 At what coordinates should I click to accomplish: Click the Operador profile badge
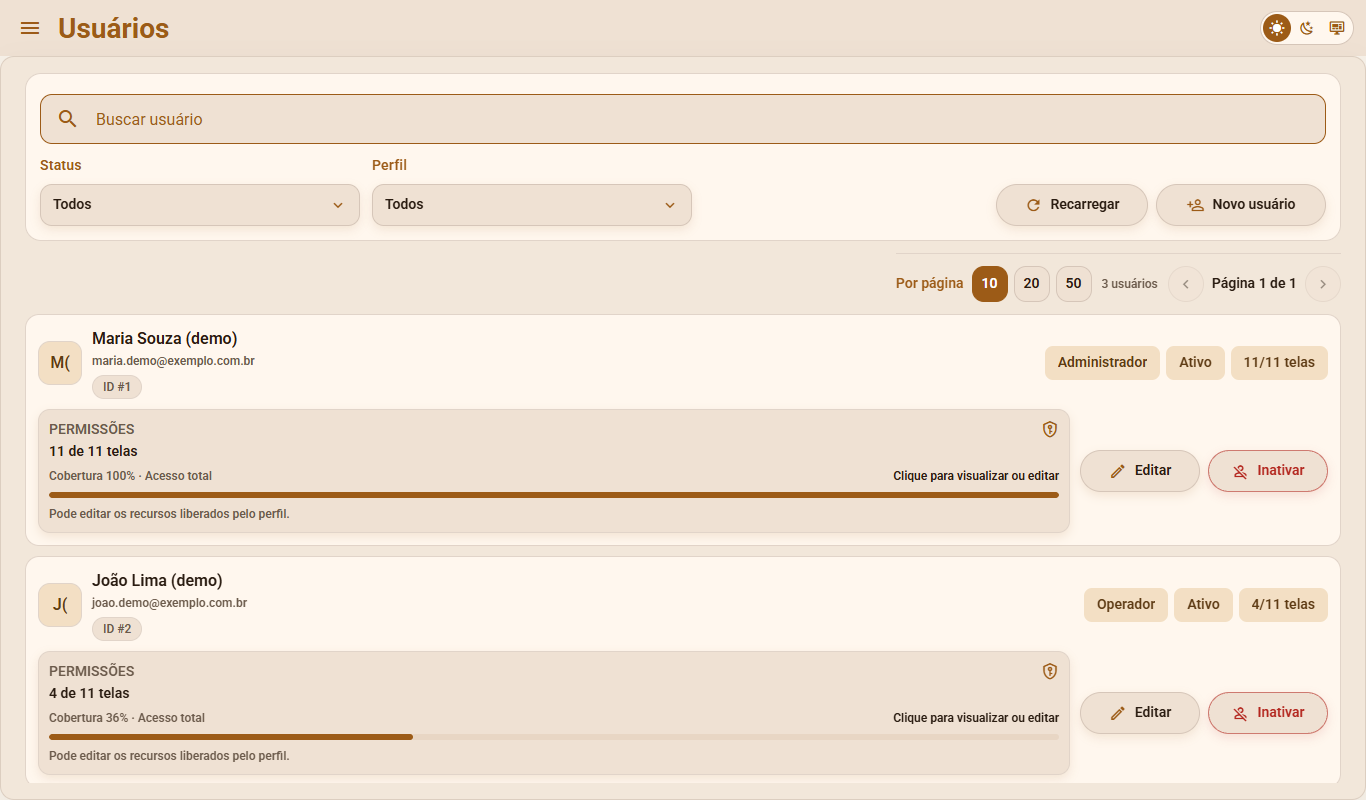pyautogui.click(x=1126, y=605)
